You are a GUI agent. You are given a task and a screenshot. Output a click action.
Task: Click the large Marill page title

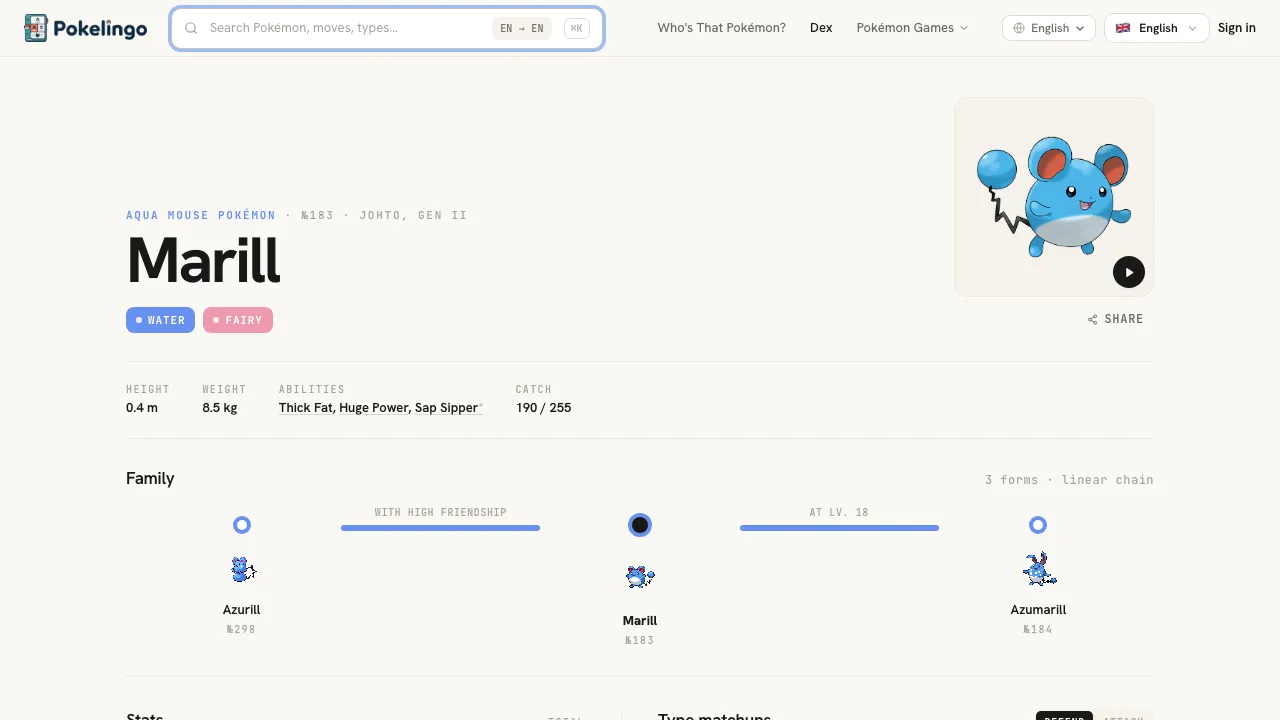tap(204, 260)
